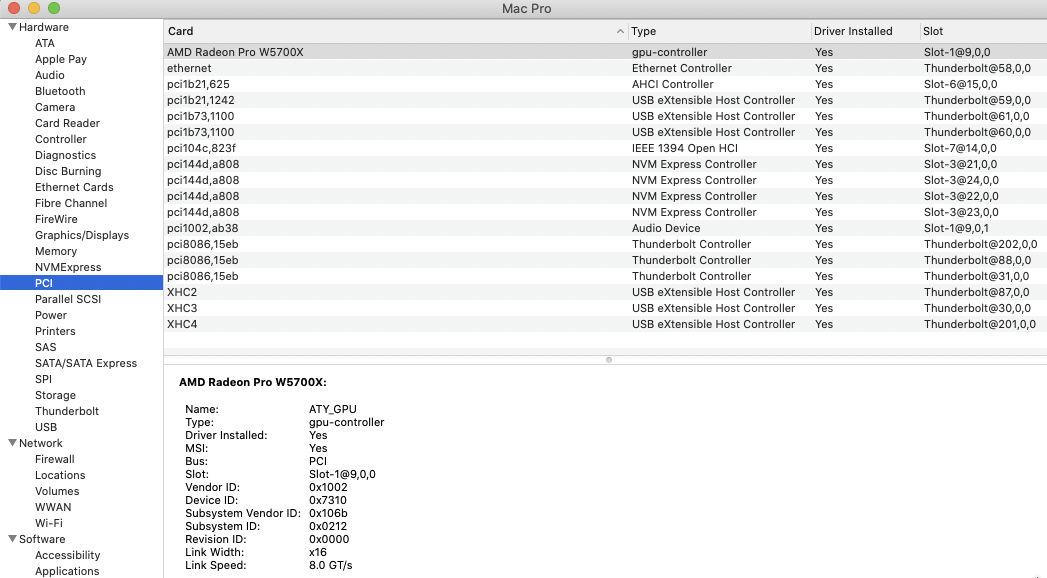
Task: Show Graphics/Displays information
Action: [x=82, y=235]
